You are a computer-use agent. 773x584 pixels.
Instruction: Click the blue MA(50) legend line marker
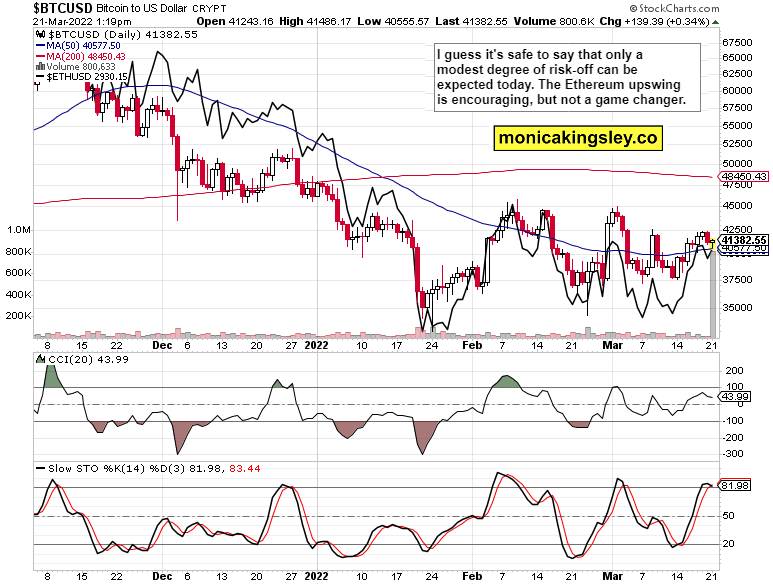pos(39,45)
